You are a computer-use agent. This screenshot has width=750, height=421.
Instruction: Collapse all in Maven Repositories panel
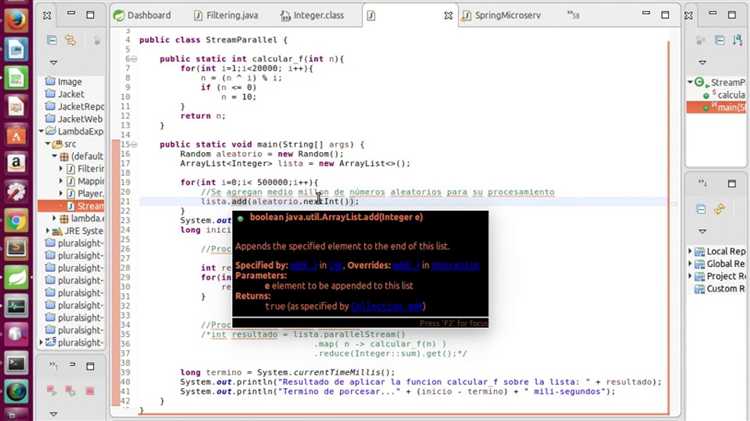coord(701,209)
